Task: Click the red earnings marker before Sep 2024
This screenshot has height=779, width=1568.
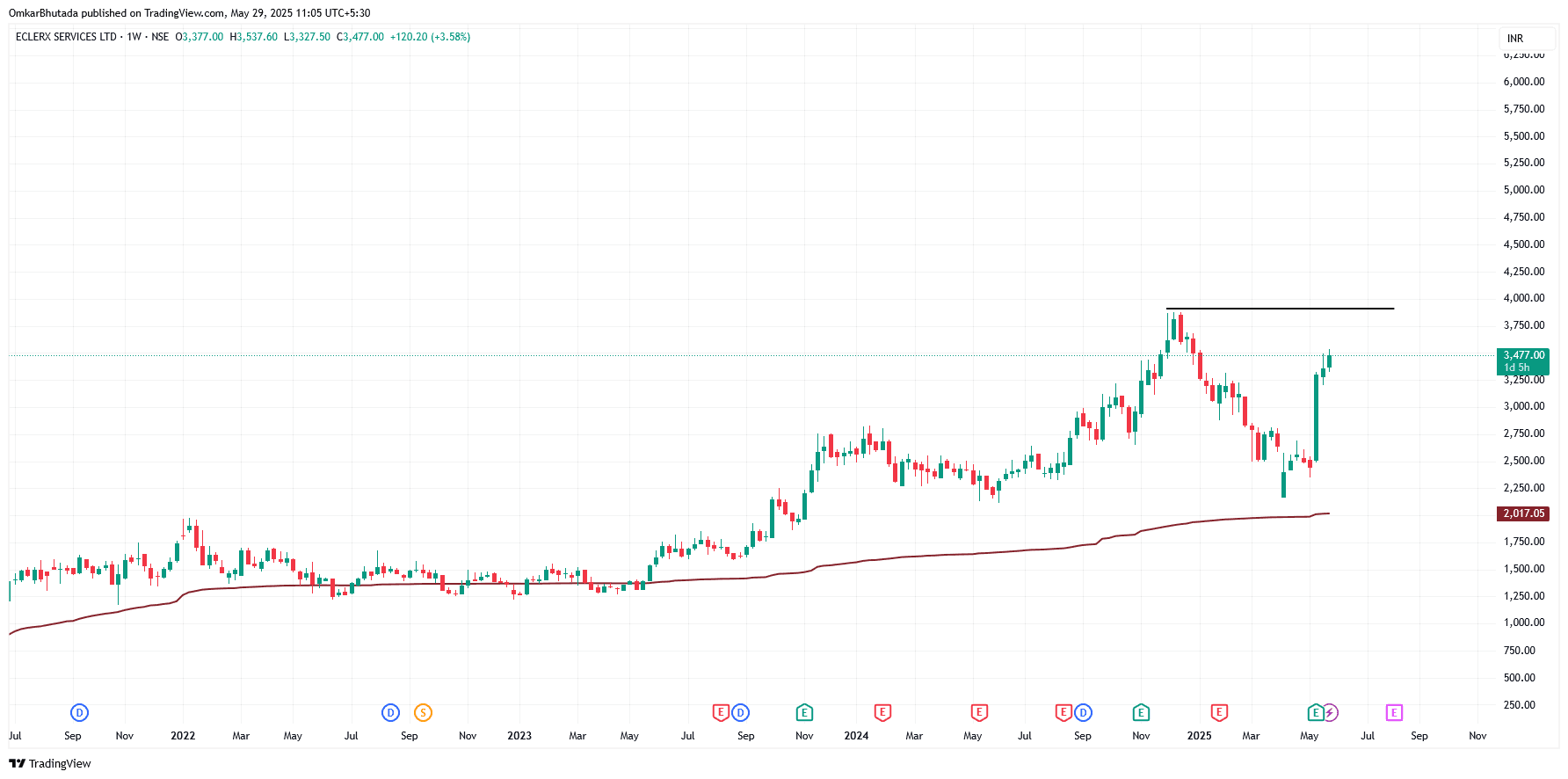Action: [1063, 713]
